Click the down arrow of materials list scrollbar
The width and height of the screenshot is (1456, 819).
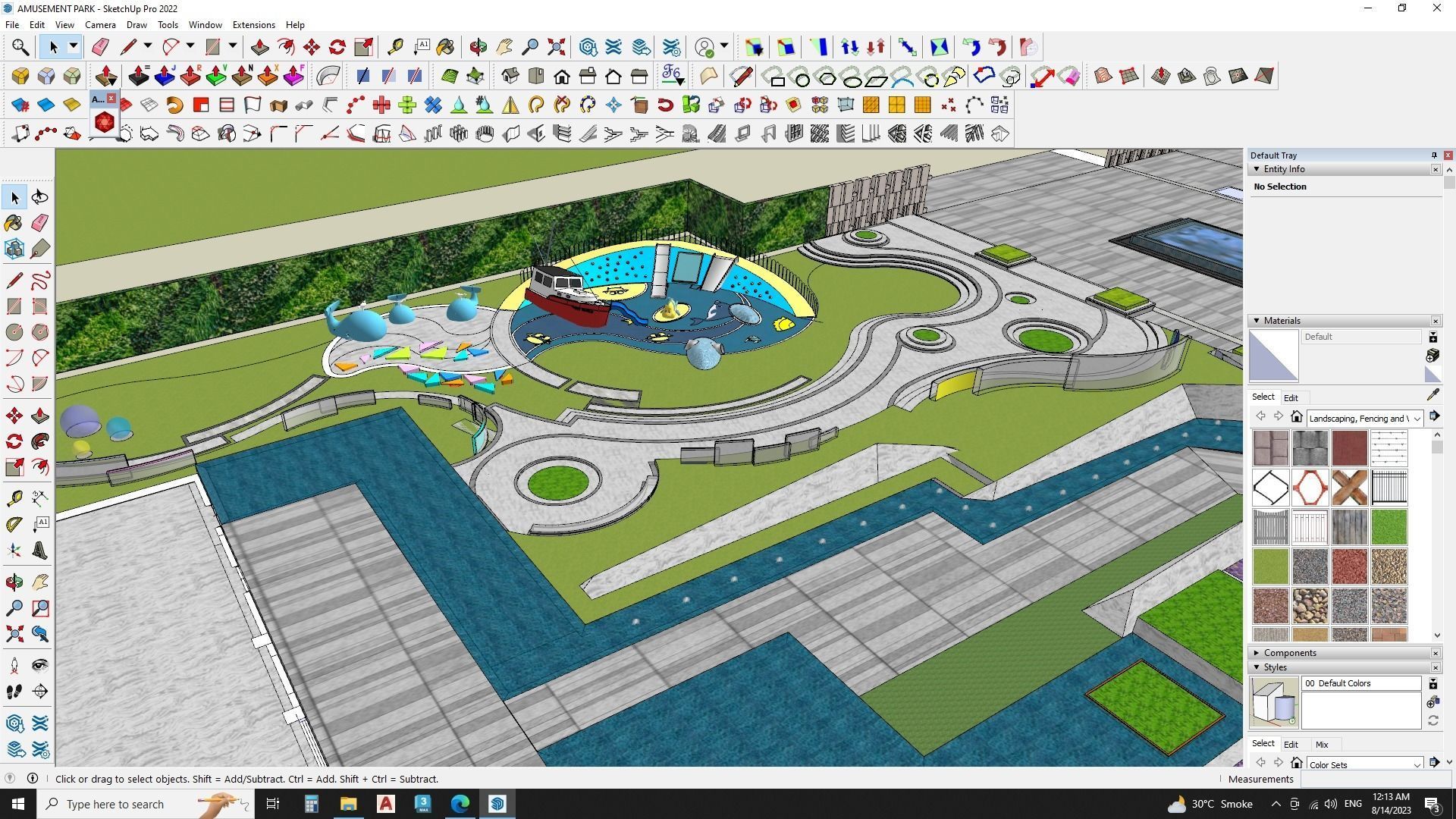tap(1437, 635)
